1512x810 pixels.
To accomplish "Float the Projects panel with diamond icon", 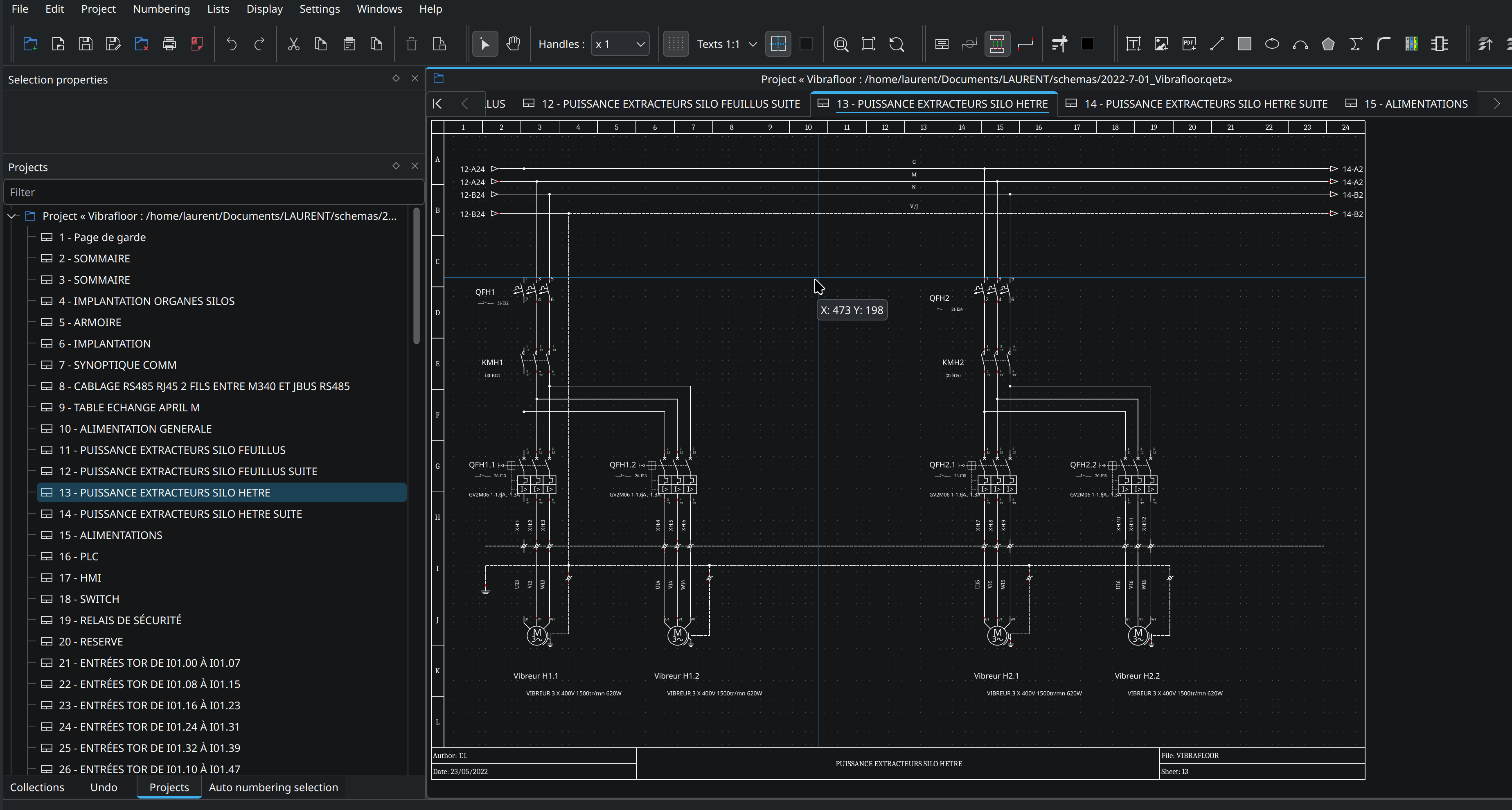I will pos(396,165).
